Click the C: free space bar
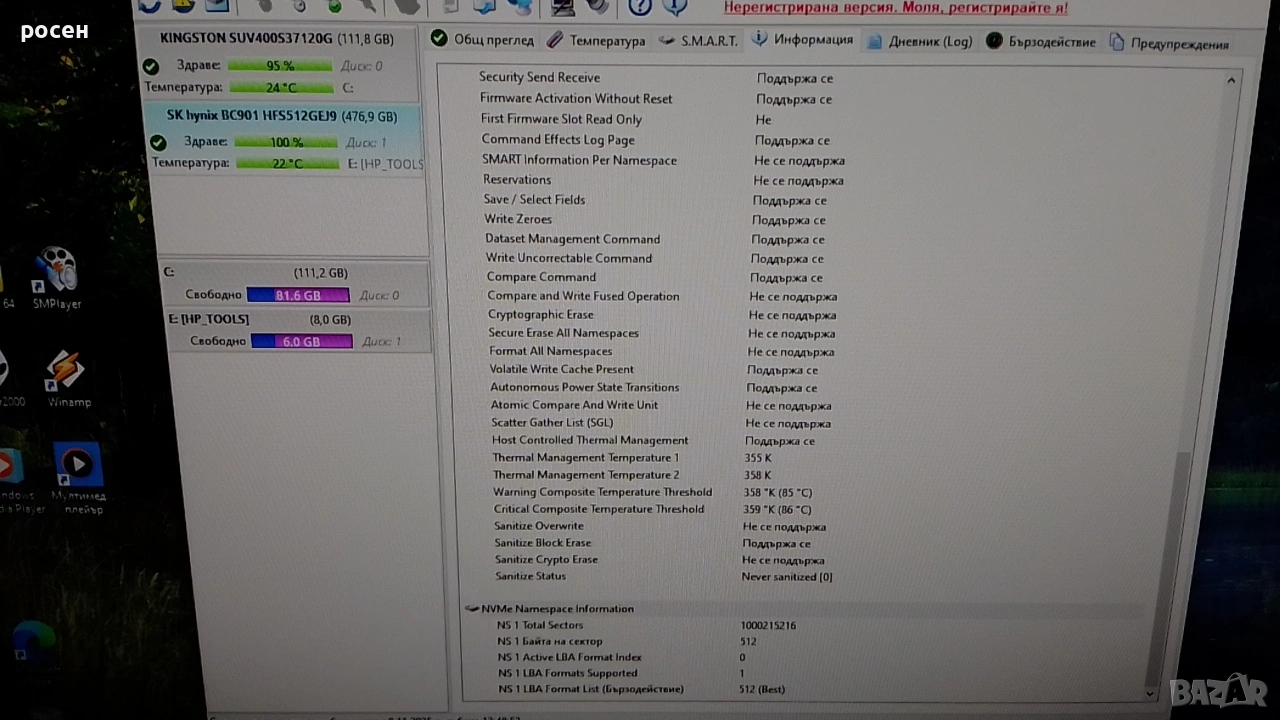 click(x=298, y=295)
